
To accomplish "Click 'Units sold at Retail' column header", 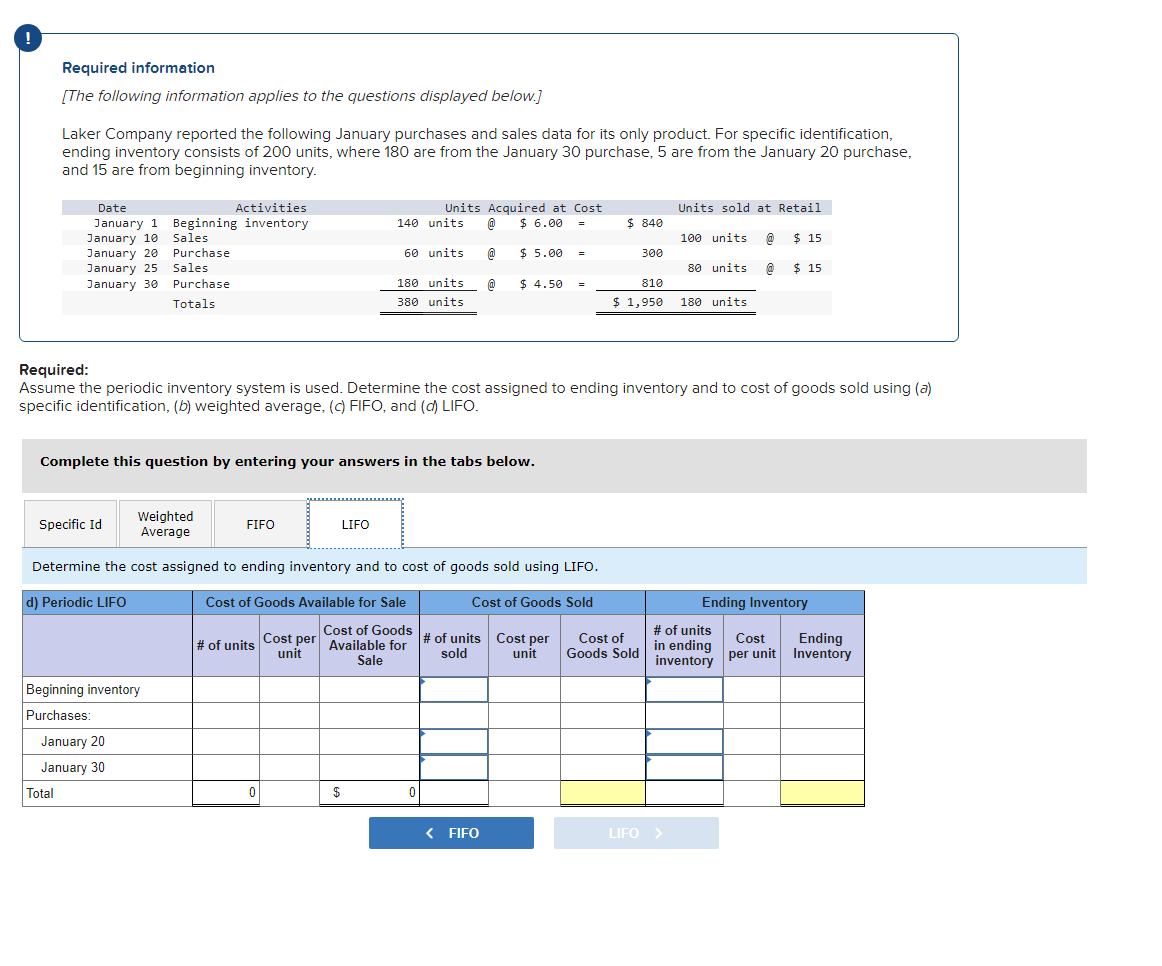I will [749, 208].
